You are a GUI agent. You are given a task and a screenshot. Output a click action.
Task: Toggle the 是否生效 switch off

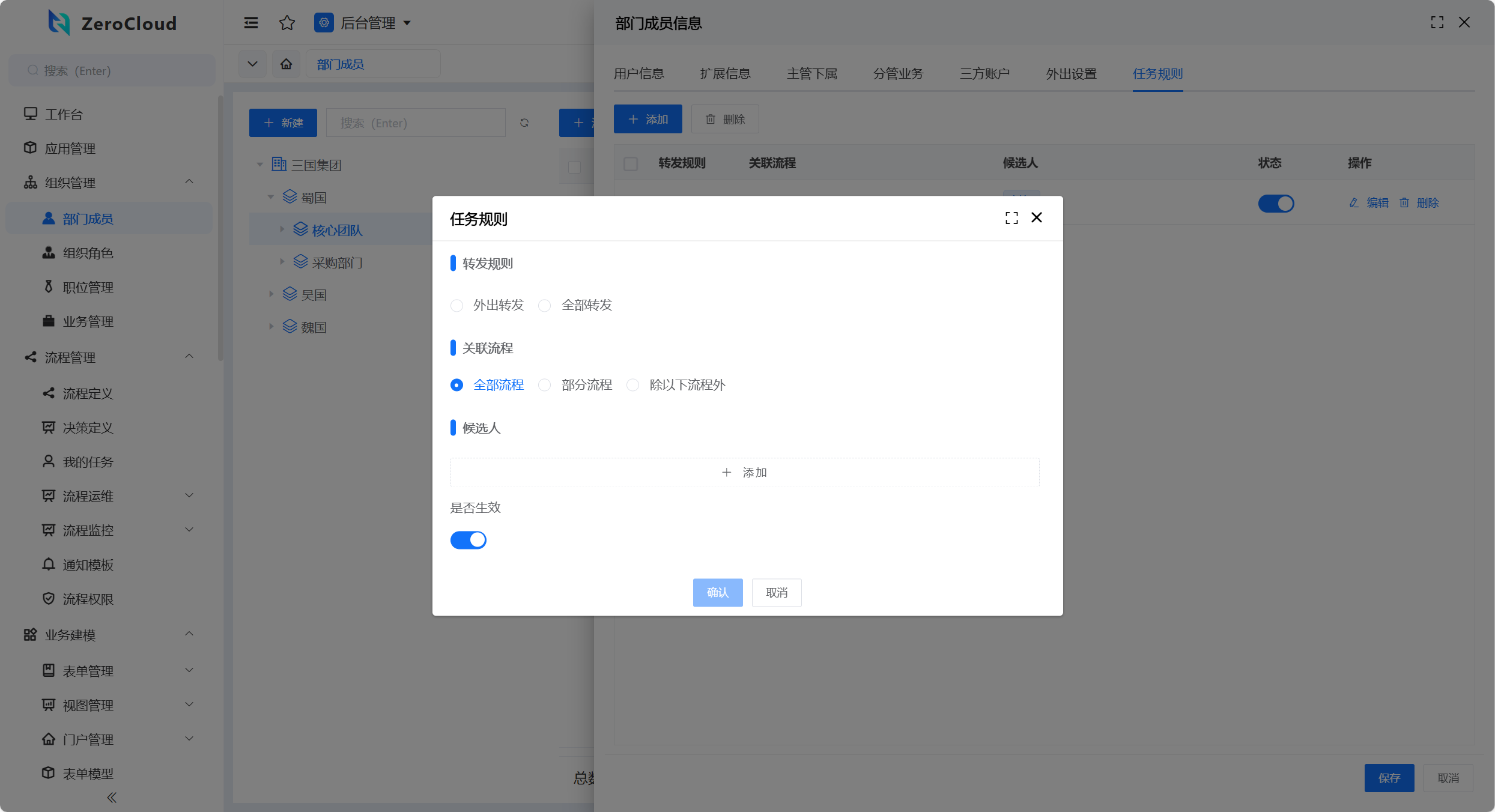click(469, 540)
